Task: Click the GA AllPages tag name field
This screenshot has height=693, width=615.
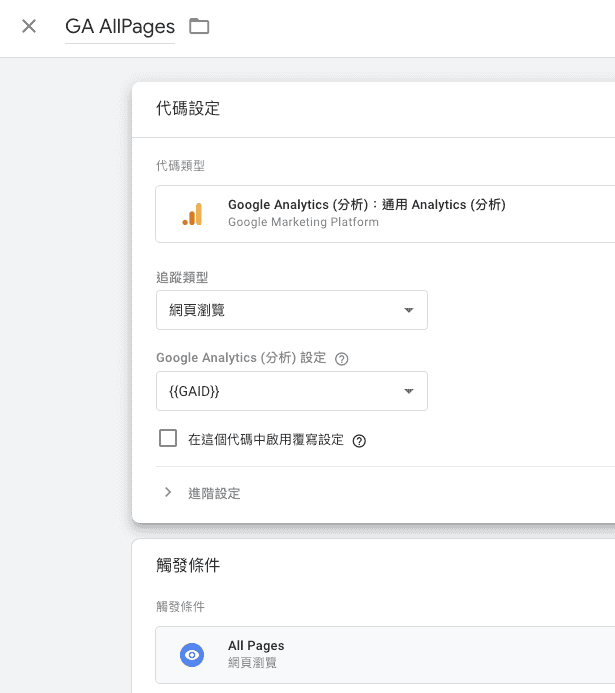Action: (119, 27)
